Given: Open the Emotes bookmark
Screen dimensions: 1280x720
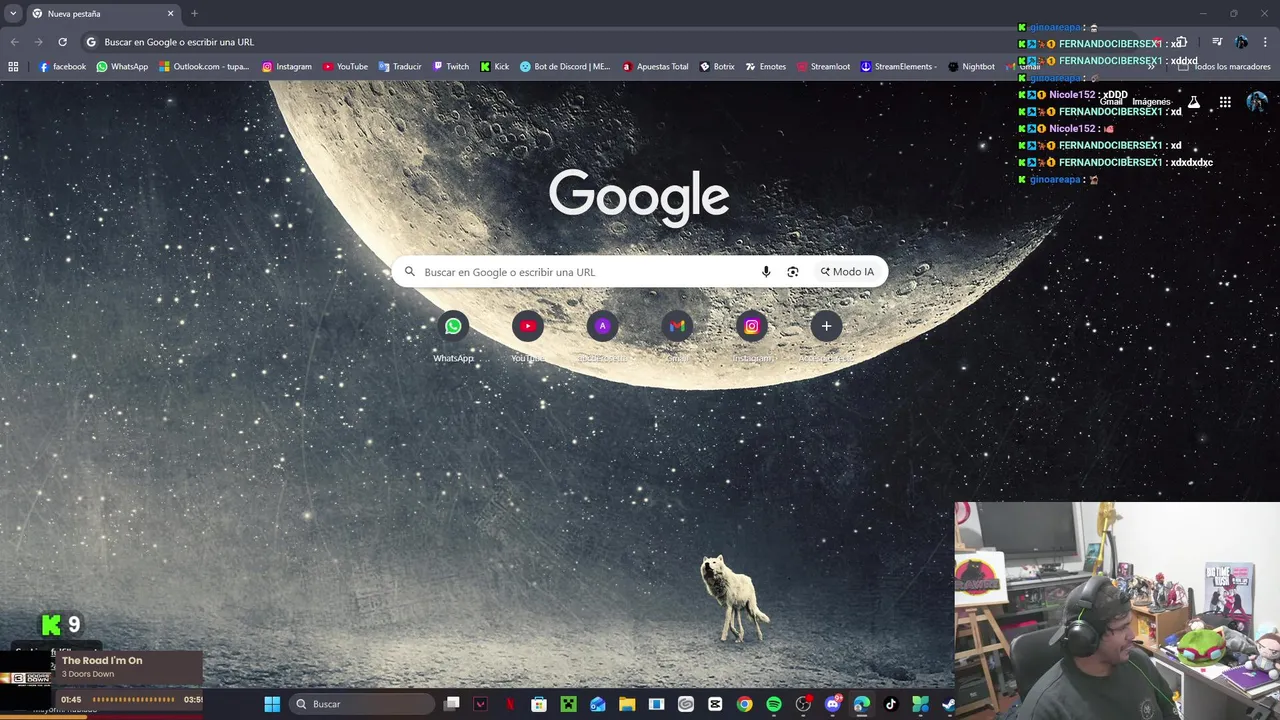Looking at the screenshot, I should pos(765,67).
